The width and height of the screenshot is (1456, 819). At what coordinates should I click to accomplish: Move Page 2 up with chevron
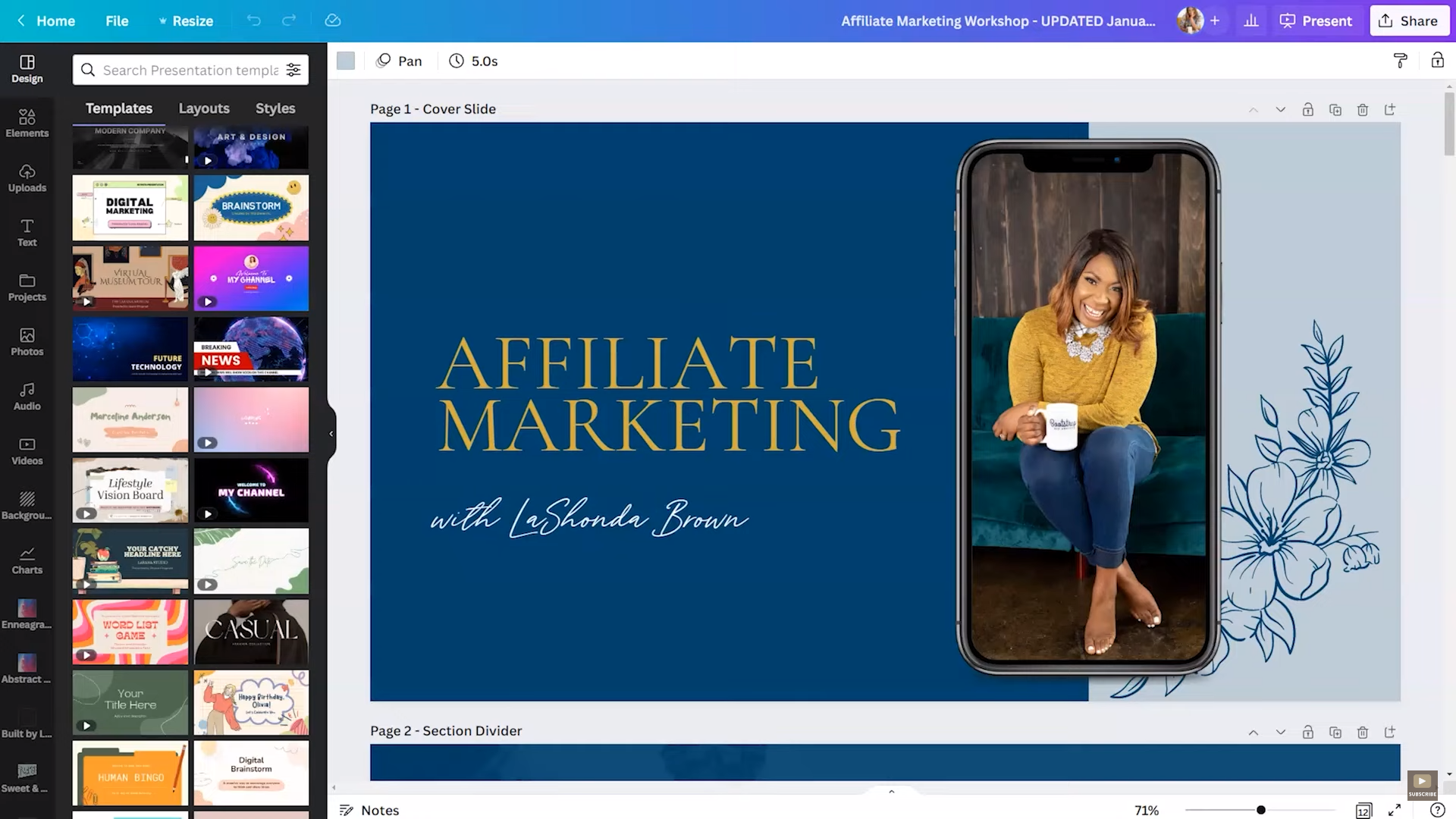coord(1254,732)
